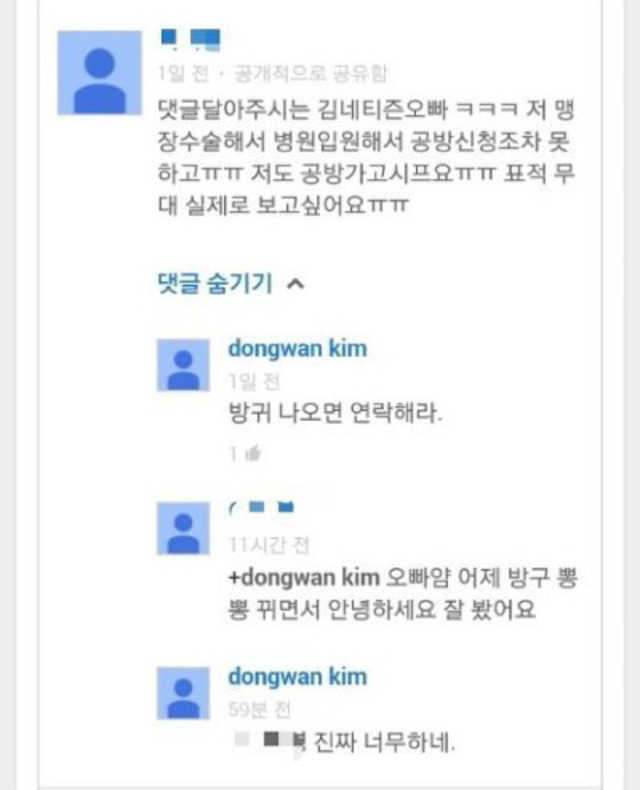The width and height of the screenshot is (640, 790).
Task: Collapse replies using the chevron arrow
Action: (x=295, y=284)
